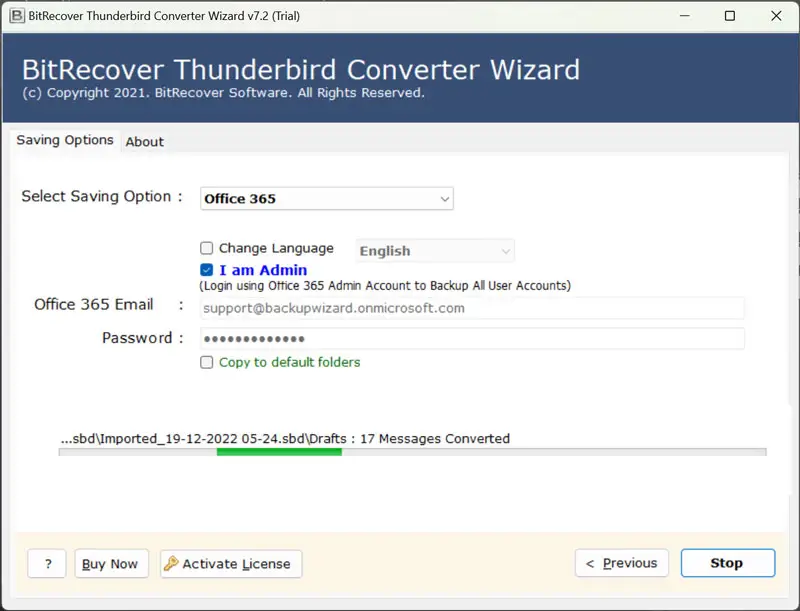Expand the English language dropdown
This screenshot has width=800, height=611.
[435, 251]
